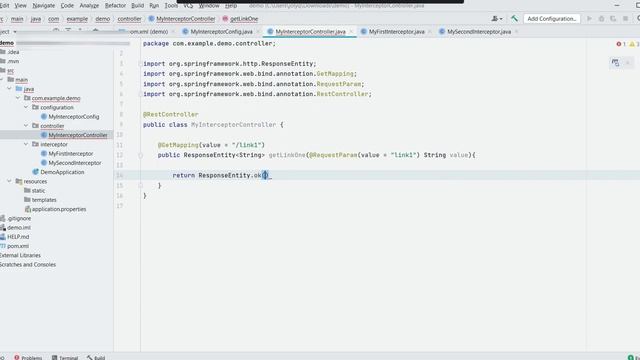Click the controller breadcrumb in navigation bar

pyautogui.click(x=129, y=19)
